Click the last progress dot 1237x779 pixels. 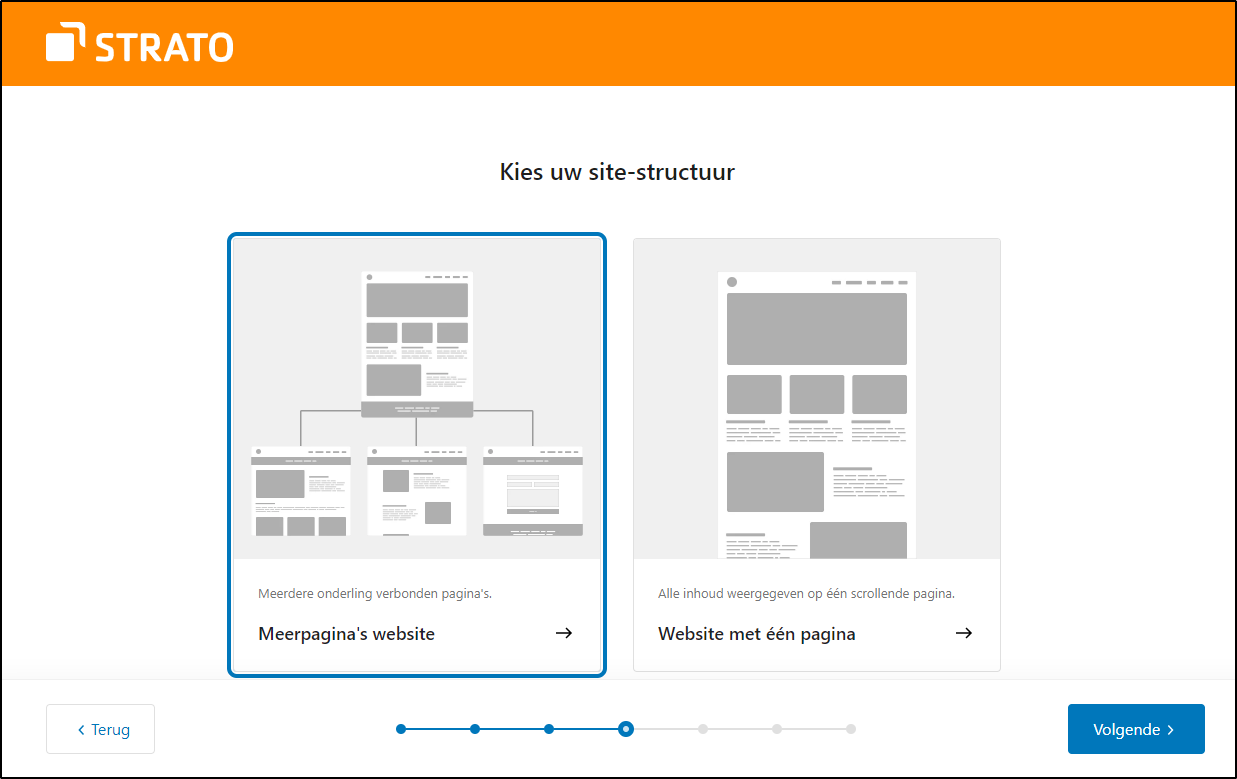point(851,729)
